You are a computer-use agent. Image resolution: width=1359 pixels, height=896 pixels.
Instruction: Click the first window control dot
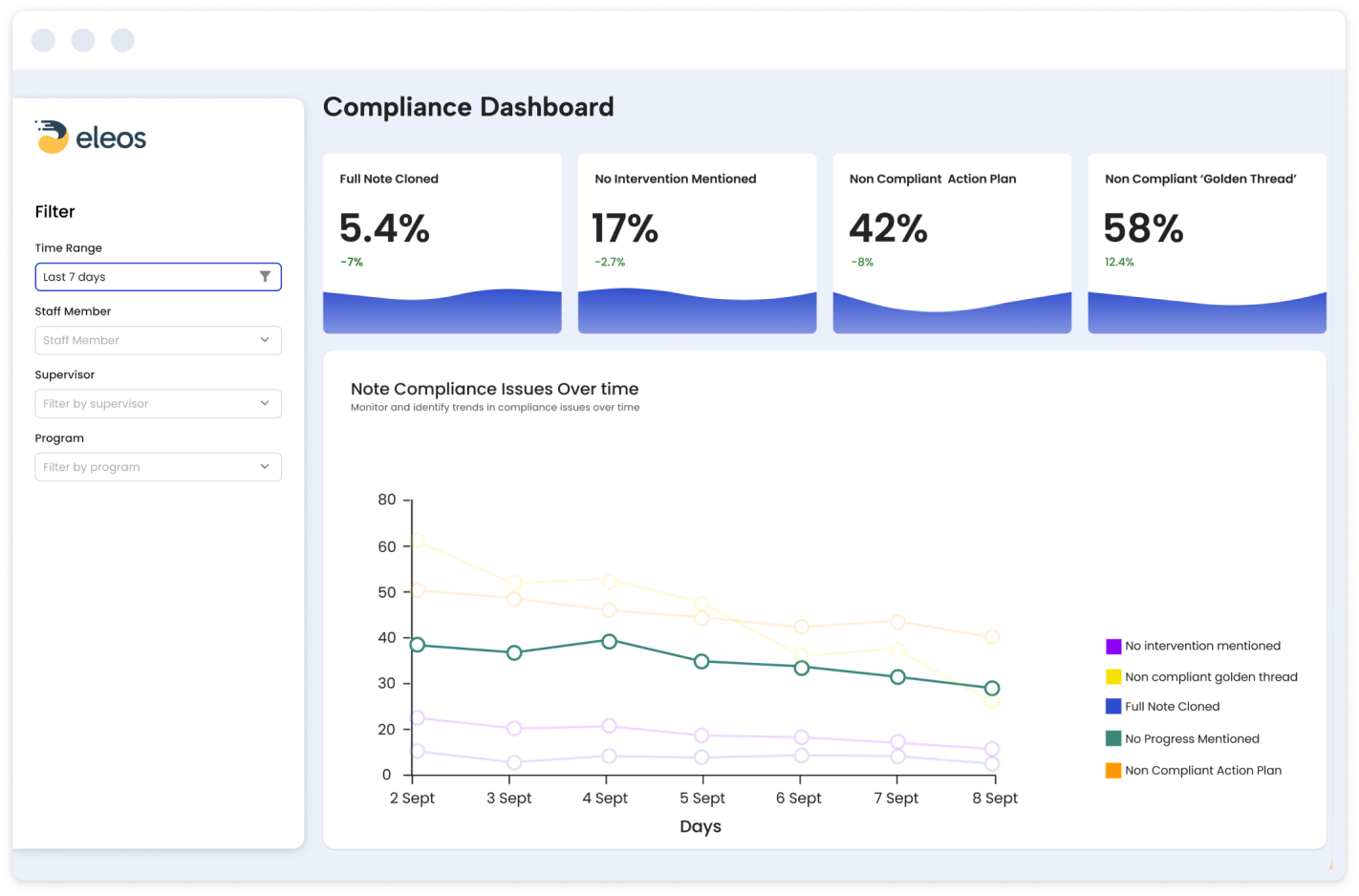[x=43, y=40]
